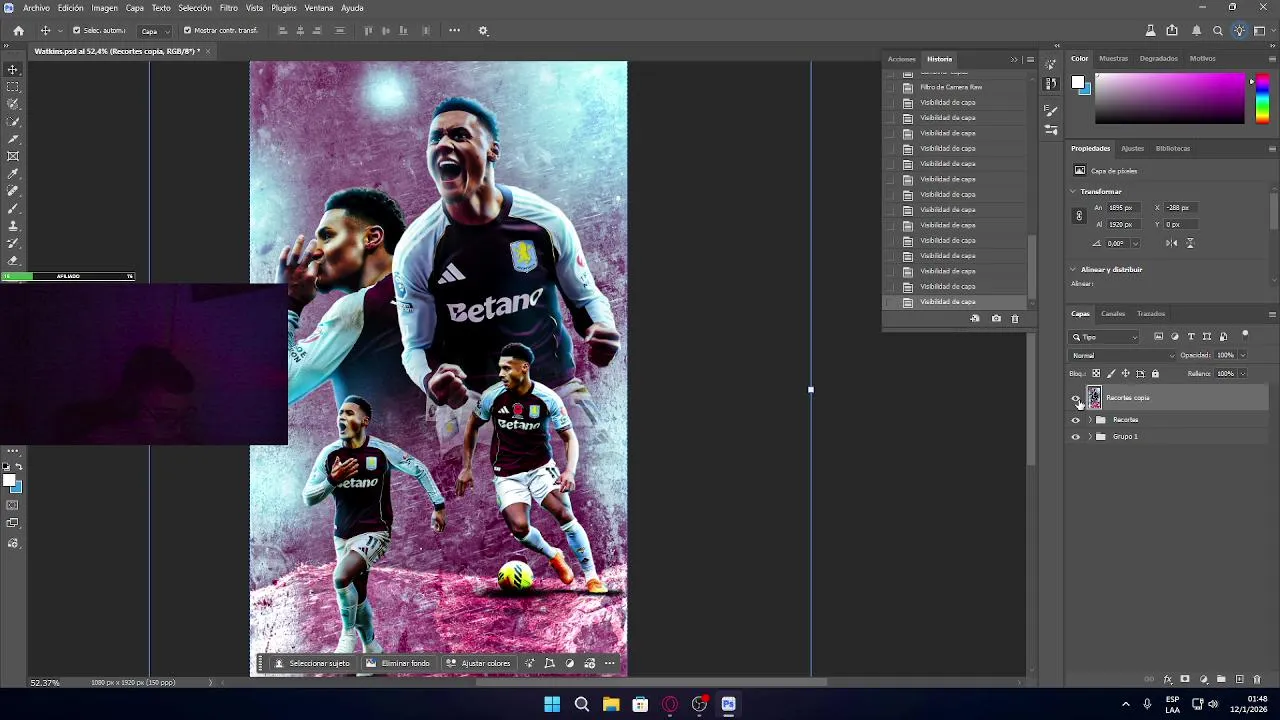The image size is (1280, 720).
Task: Pick a color in the Color panel field
Action: pos(1170,99)
